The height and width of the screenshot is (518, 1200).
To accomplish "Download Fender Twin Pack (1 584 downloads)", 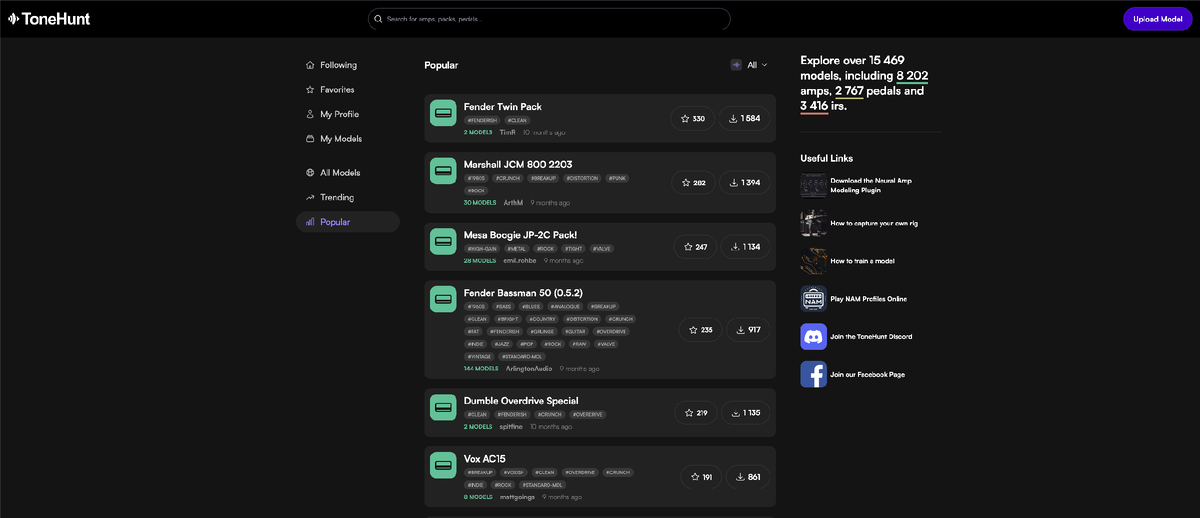I will coord(744,118).
